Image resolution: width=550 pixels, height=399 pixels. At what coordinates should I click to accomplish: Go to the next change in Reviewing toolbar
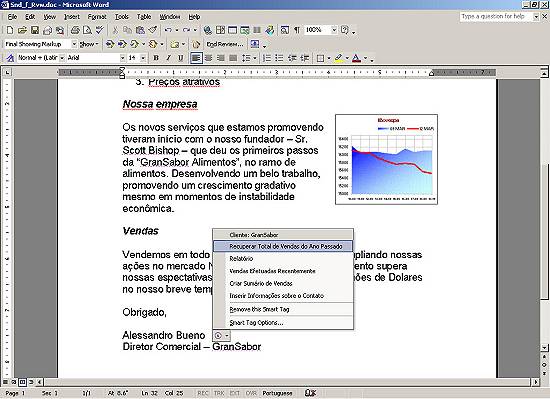(122, 44)
